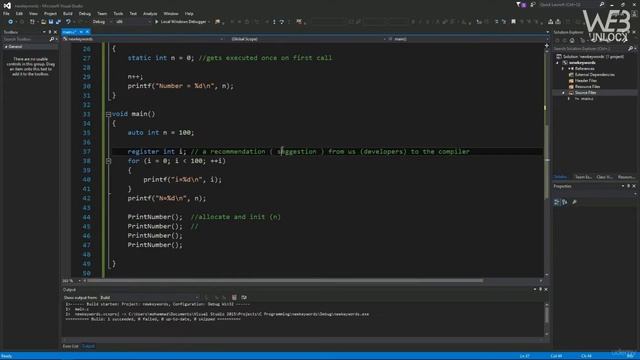Viewport: 640px width, 360px height.
Task: Open the x86 solution platform dropdown
Action: tap(133, 22)
